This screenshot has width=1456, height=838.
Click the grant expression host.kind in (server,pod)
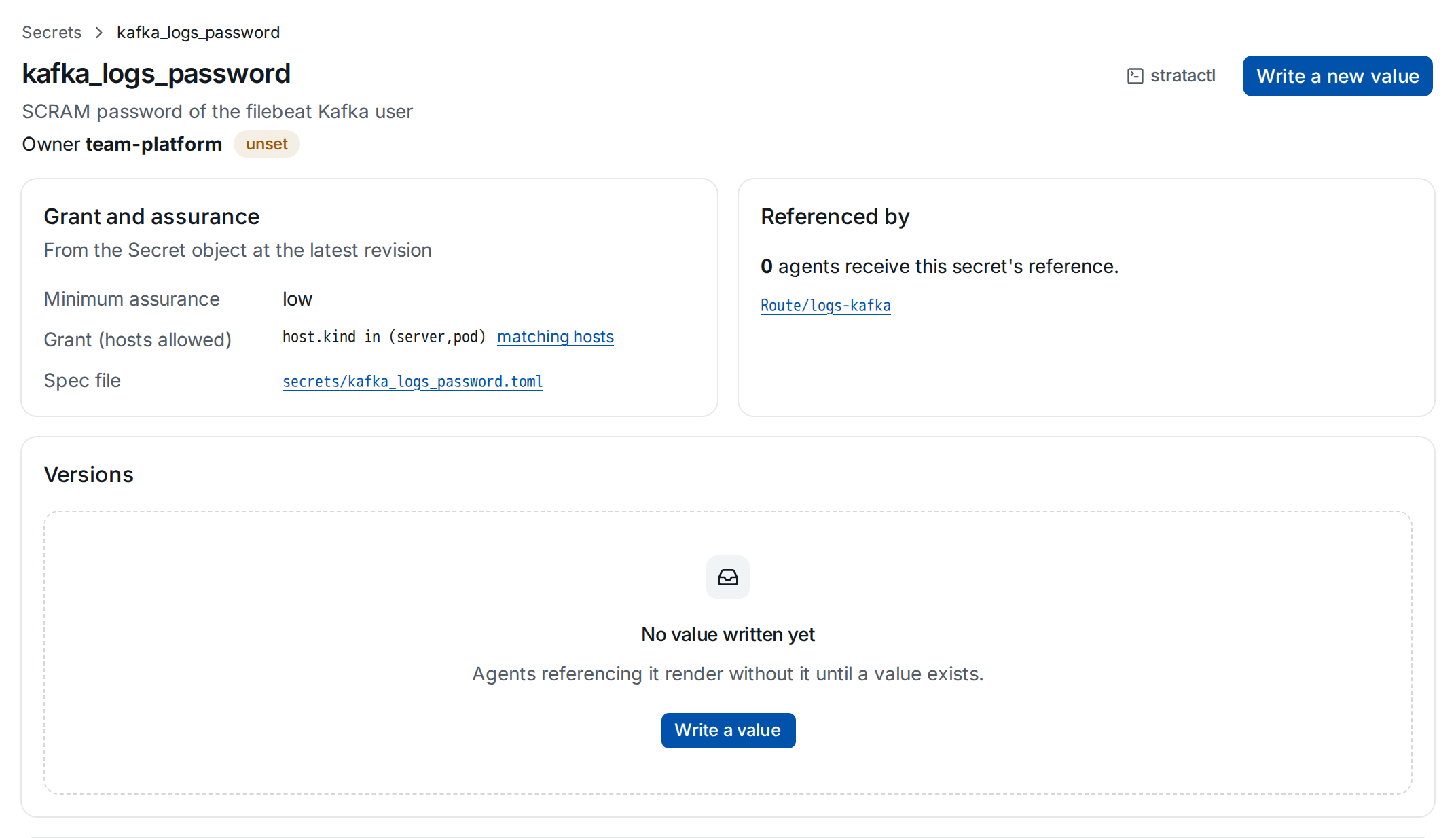[x=384, y=337]
